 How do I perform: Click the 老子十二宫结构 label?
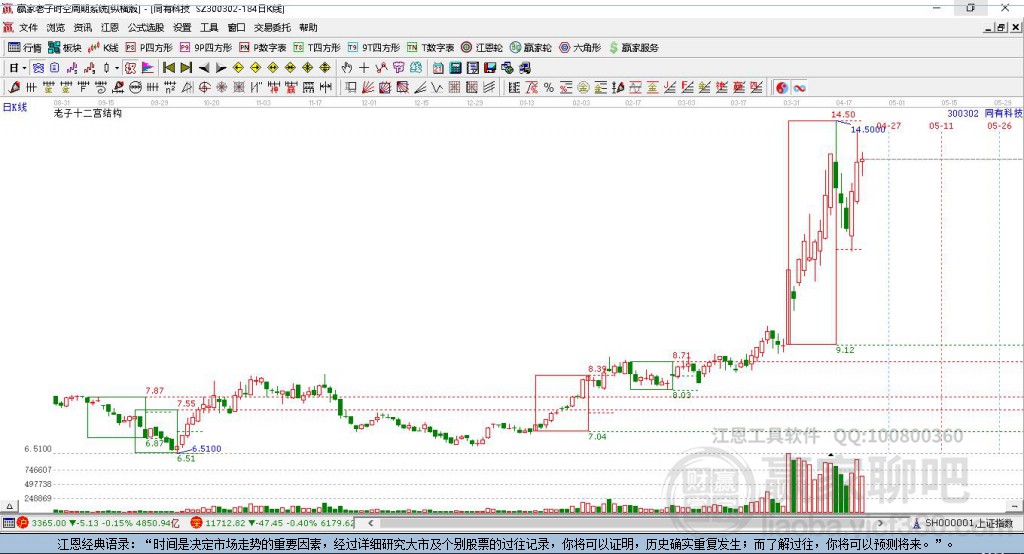[88, 113]
